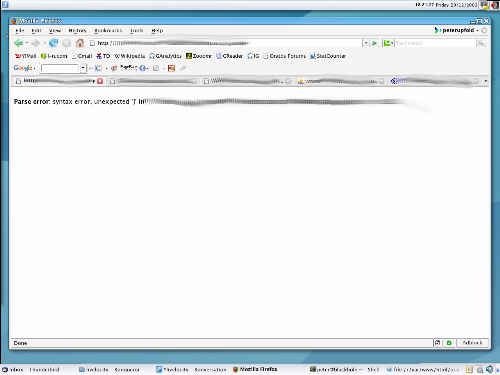Click the search magnifier icon
500x375 pixels.
click(x=481, y=43)
